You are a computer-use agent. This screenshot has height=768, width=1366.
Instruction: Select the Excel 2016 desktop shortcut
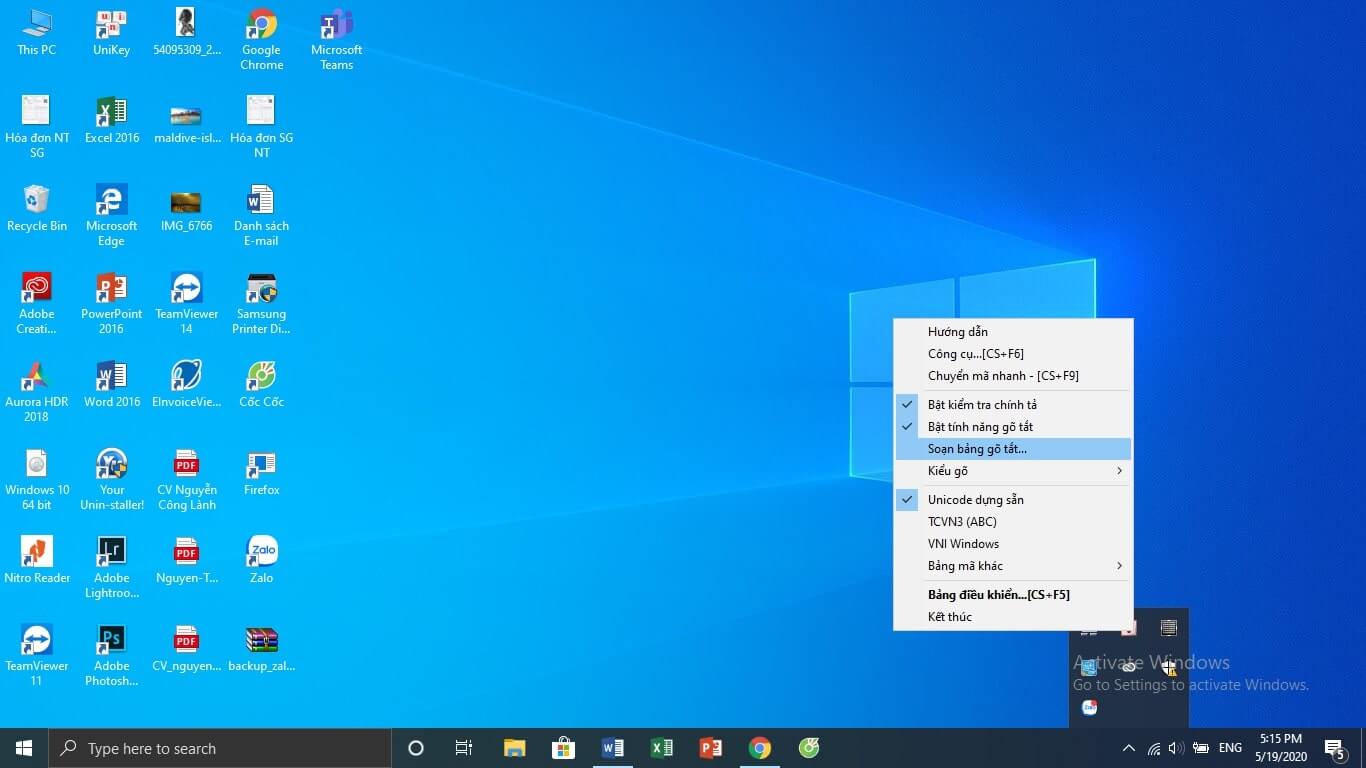[x=112, y=121]
